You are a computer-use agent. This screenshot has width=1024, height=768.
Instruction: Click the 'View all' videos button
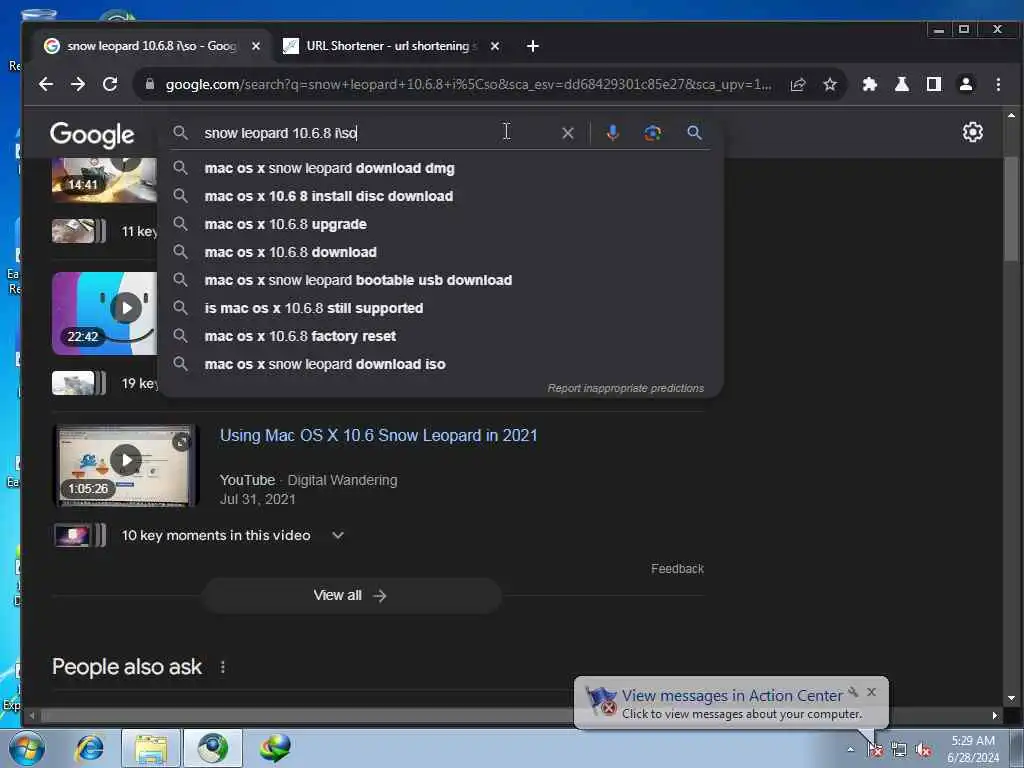[351, 596]
